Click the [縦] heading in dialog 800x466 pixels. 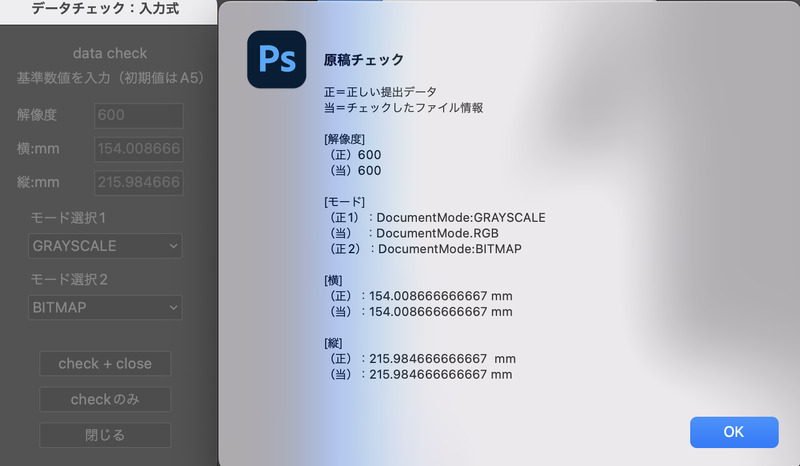click(x=333, y=343)
